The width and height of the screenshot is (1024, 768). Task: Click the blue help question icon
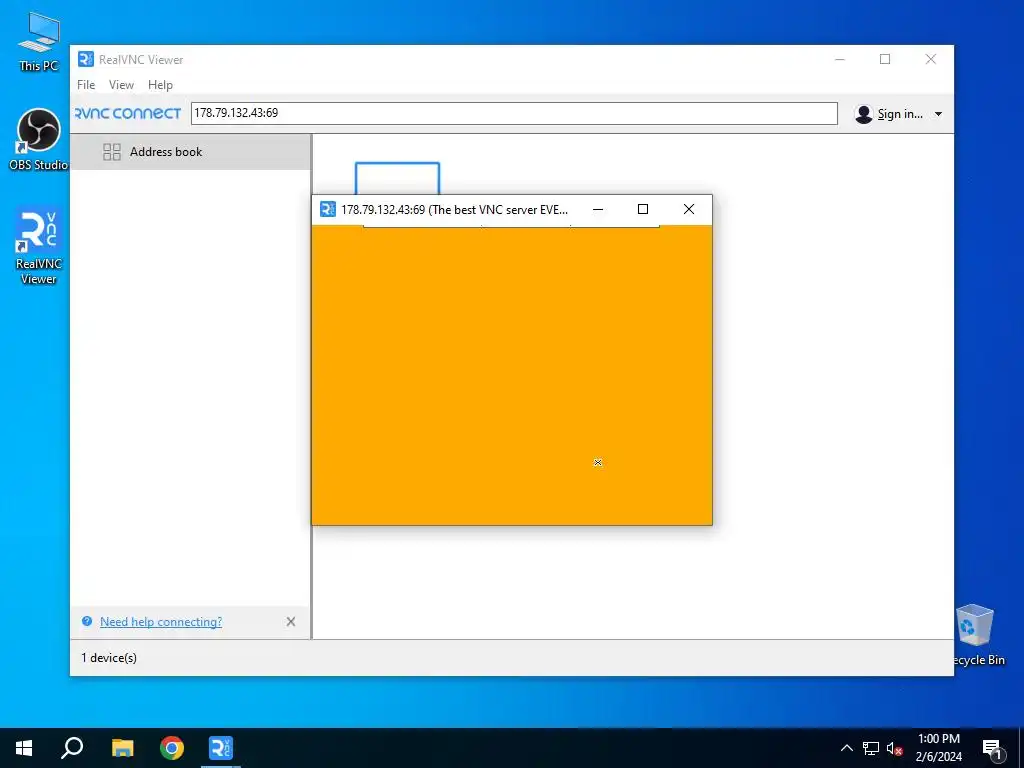[x=87, y=621]
